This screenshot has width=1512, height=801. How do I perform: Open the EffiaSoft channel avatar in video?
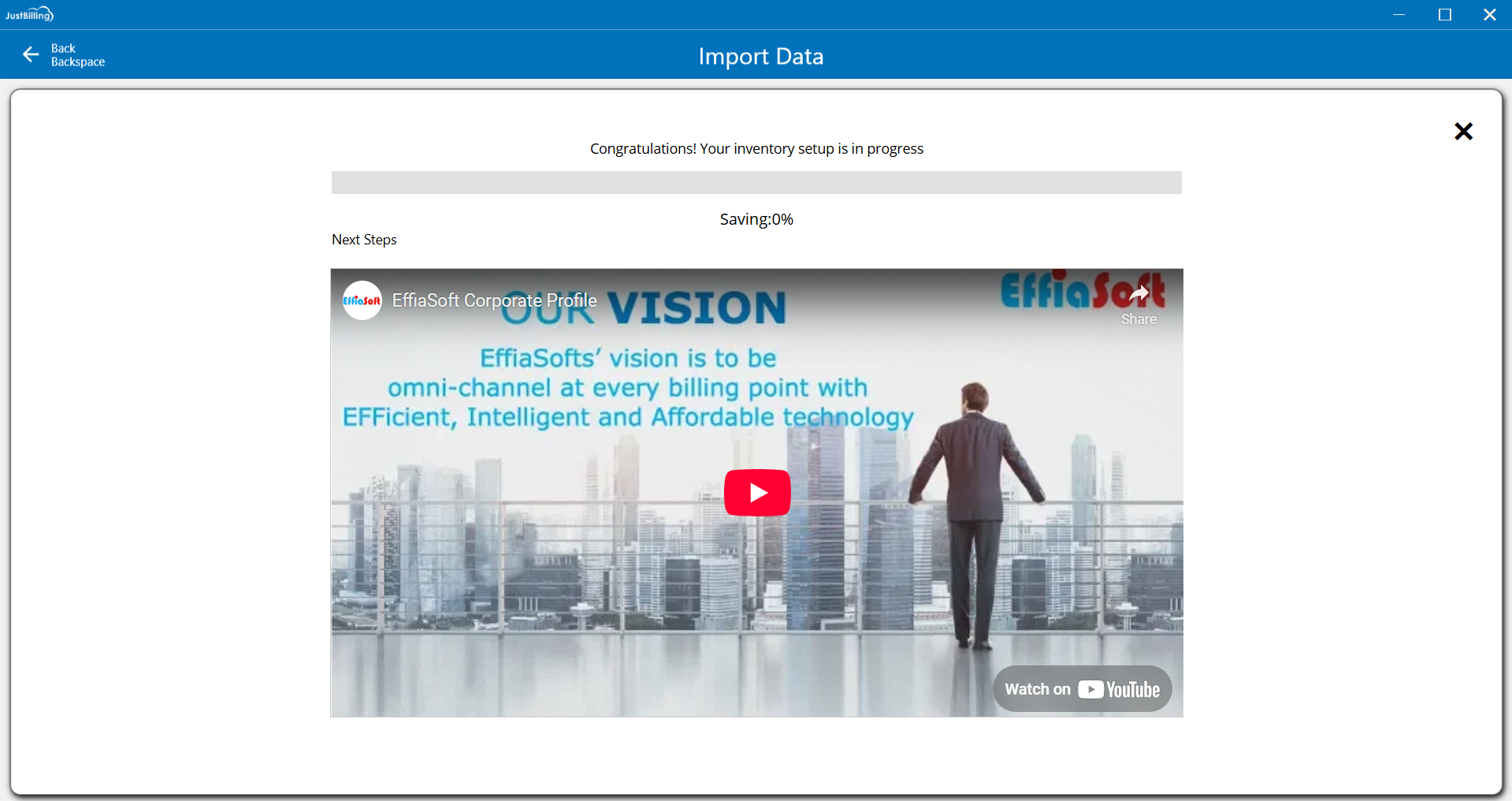click(362, 300)
